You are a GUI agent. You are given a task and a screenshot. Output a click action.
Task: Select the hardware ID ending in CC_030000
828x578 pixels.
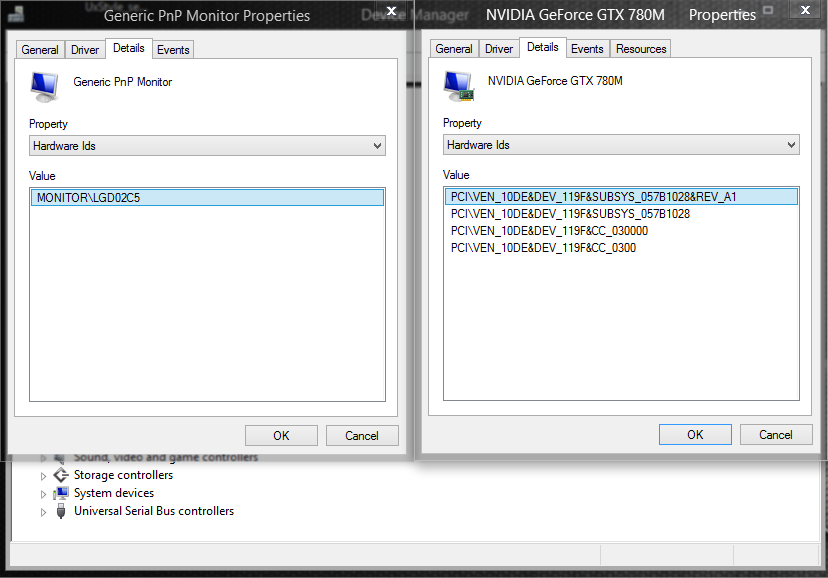pos(549,231)
